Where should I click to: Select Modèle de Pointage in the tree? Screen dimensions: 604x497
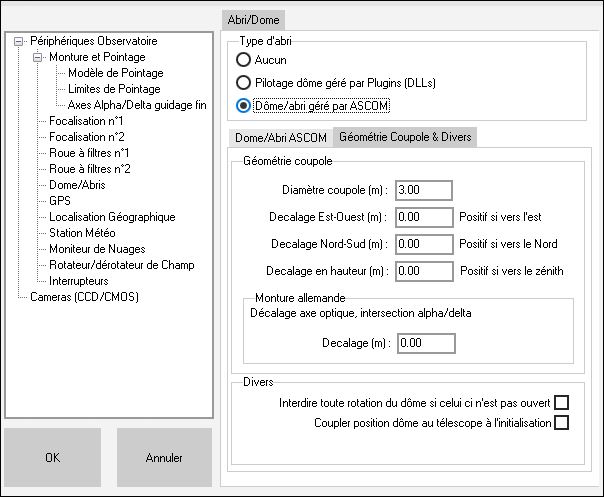[115, 73]
